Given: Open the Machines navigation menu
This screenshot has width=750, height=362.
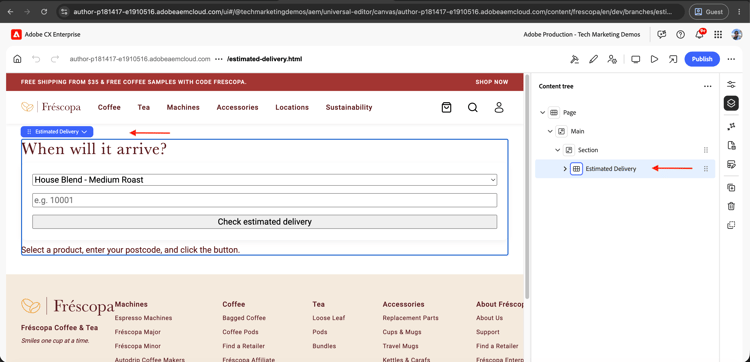Looking at the screenshot, I should point(183,108).
